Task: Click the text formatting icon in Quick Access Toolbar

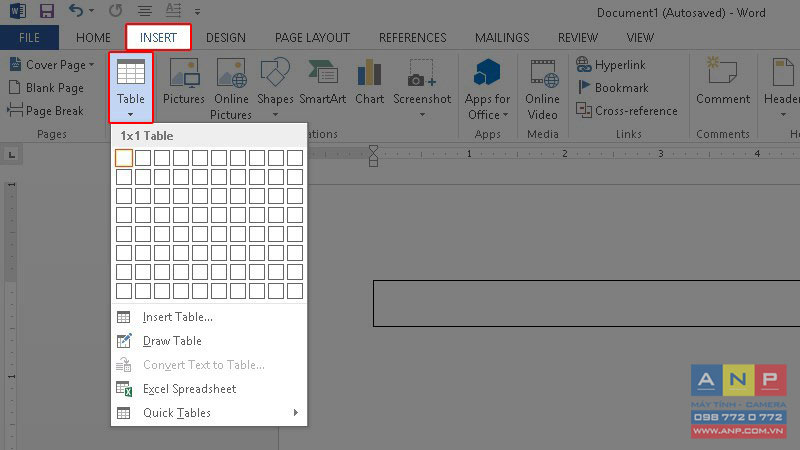Action: (173, 10)
